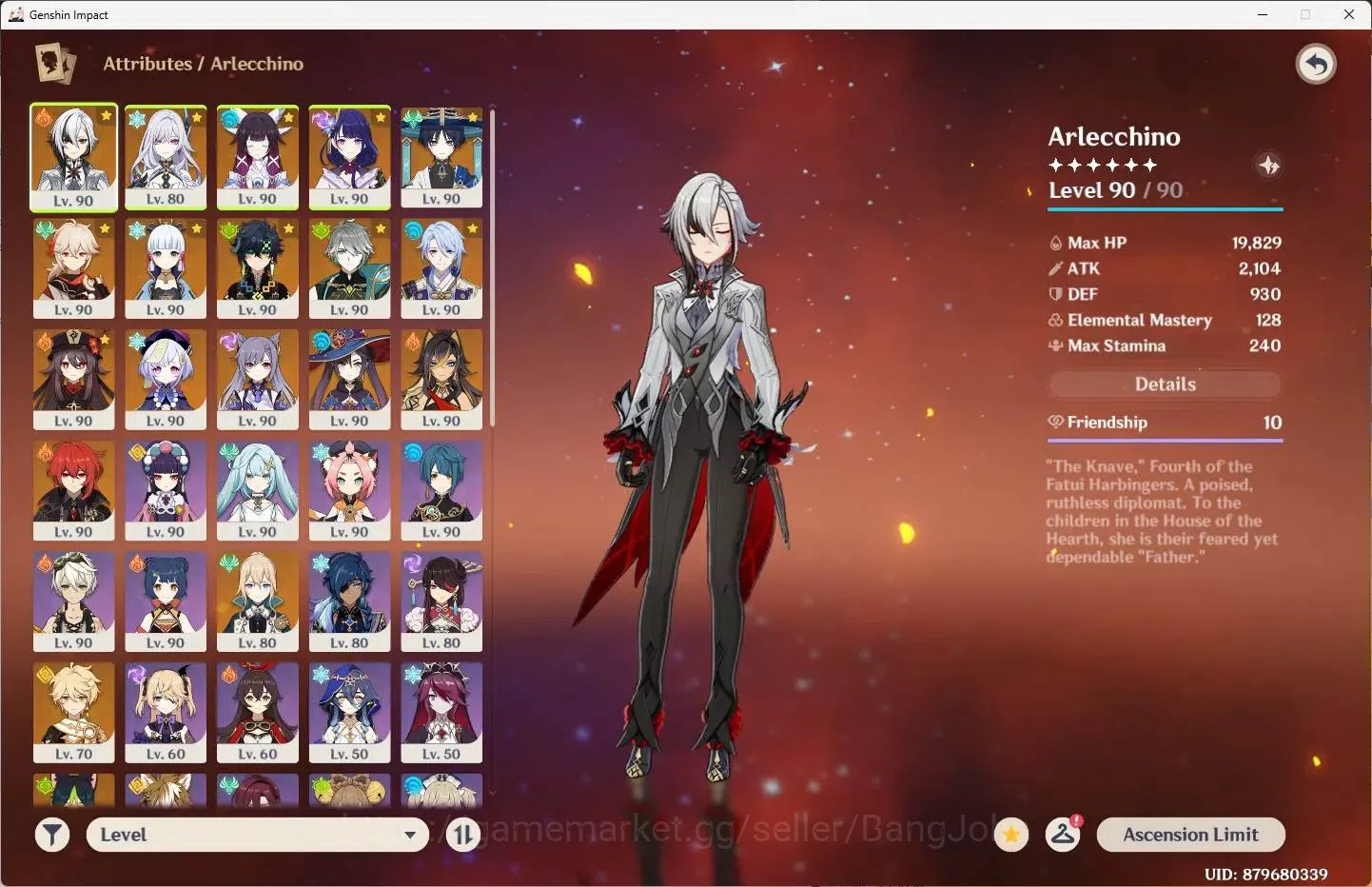Viewport: 1372px width, 887px height.
Task: Open the character cards icon beside Attributes
Action: (x=55, y=64)
